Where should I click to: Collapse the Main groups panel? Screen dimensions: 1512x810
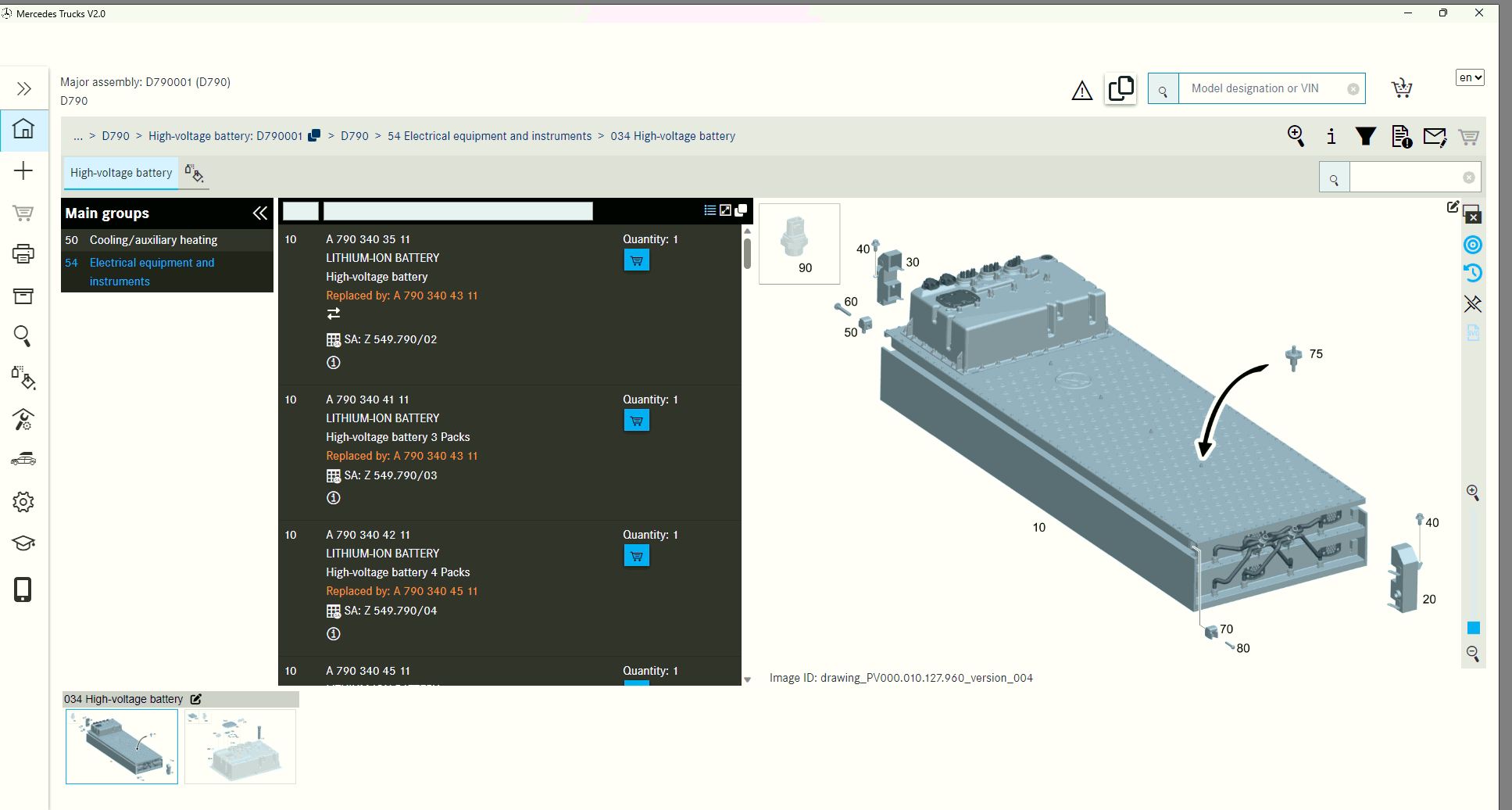pos(259,213)
